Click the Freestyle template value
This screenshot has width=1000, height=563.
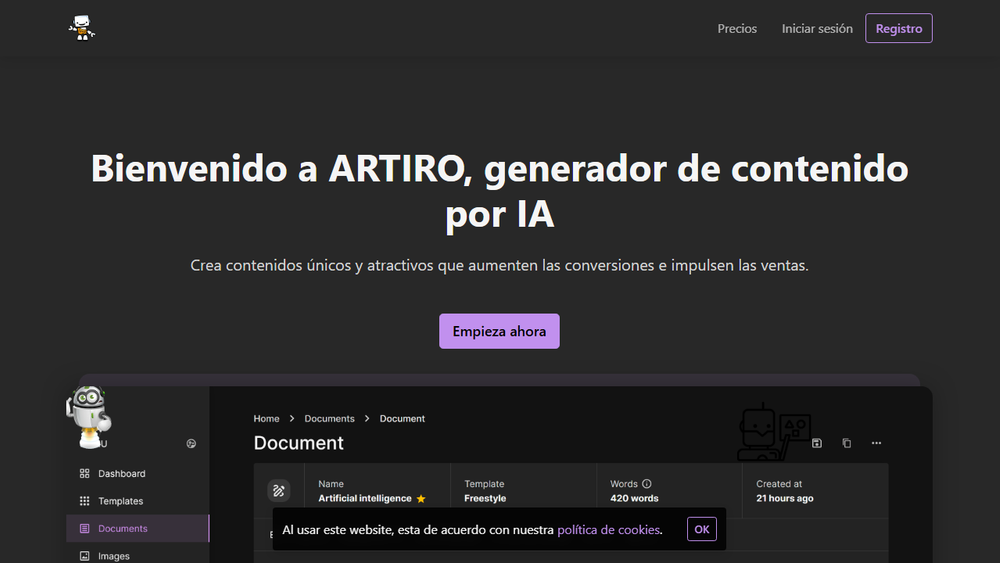click(x=485, y=499)
